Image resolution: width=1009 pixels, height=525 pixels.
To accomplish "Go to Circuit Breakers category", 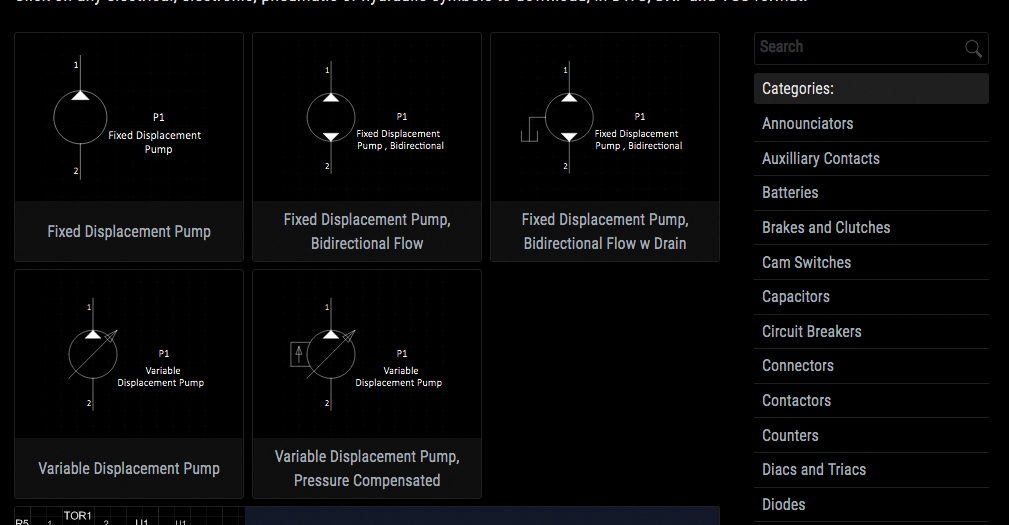I will 811,331.
